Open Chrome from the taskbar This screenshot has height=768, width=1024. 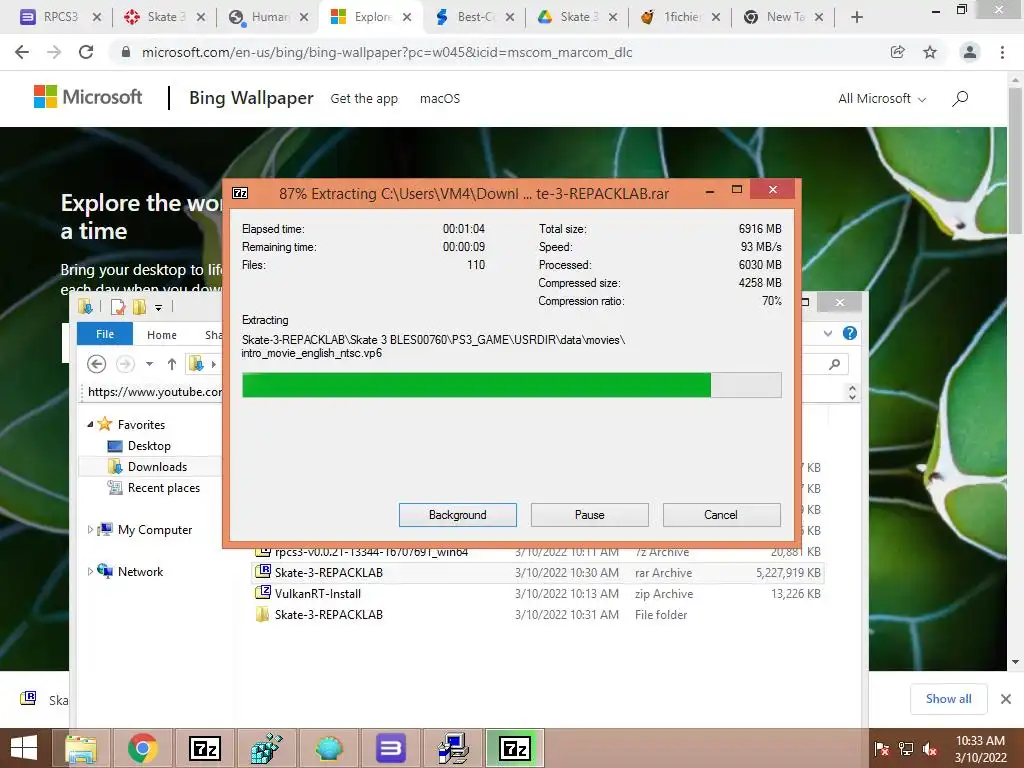142,748
